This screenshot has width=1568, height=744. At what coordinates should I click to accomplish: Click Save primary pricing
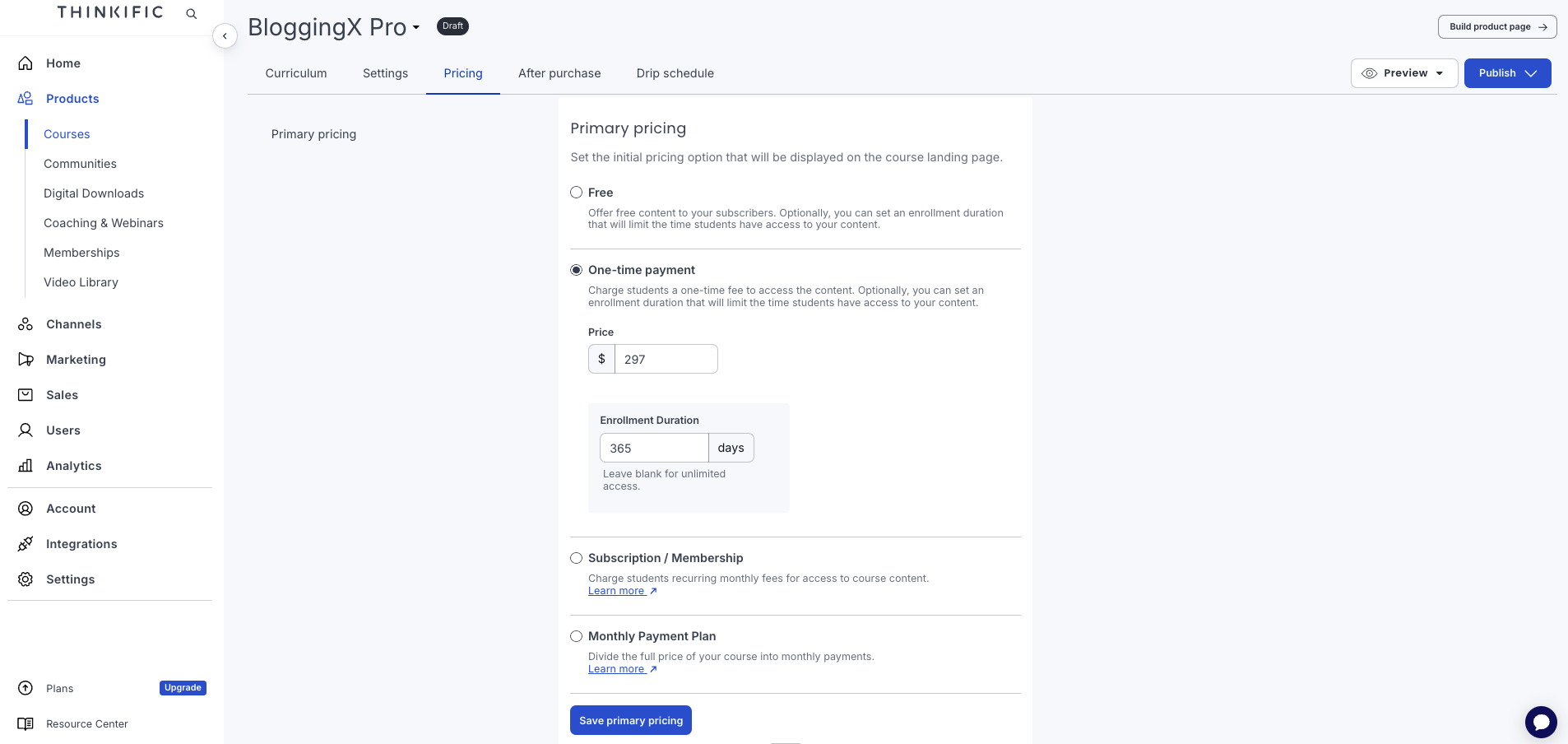click(x=630, y=720)
